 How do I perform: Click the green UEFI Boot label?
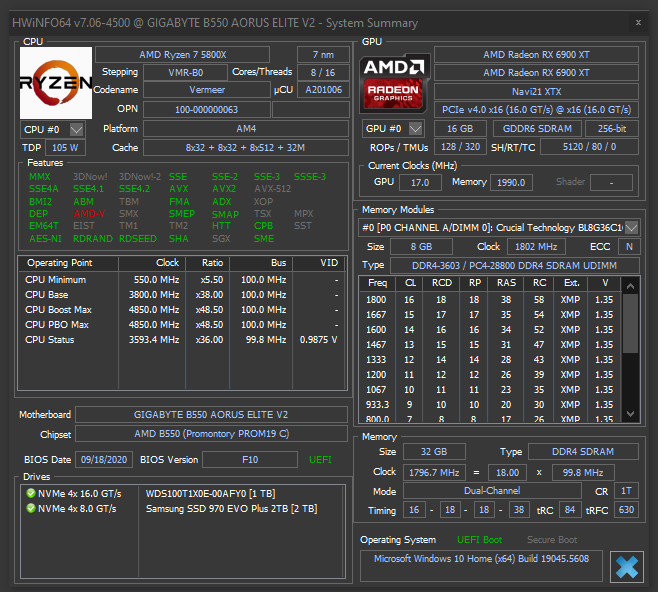tap(480, 540)
